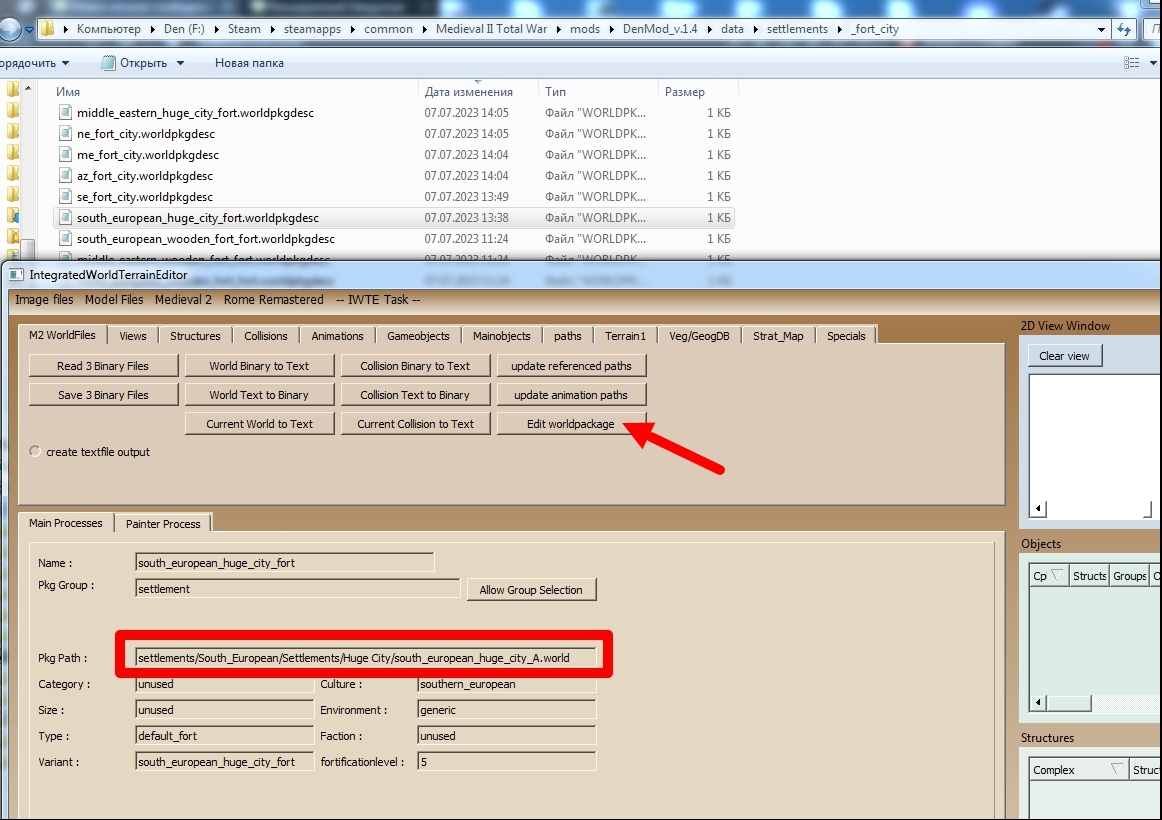Open the IWTE Task menu
The width and height of the screenshot is (1162, 820).
pos(378,299)
